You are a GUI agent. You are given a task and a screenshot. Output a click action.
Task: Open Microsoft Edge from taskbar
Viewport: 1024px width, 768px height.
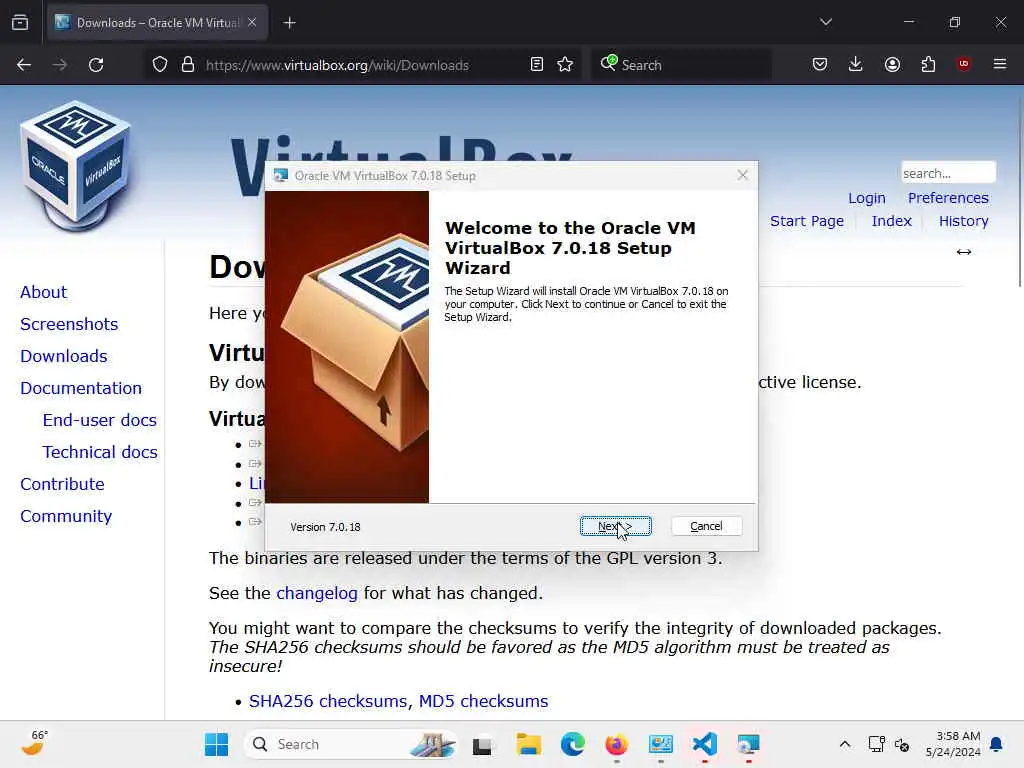coord(572,744)
